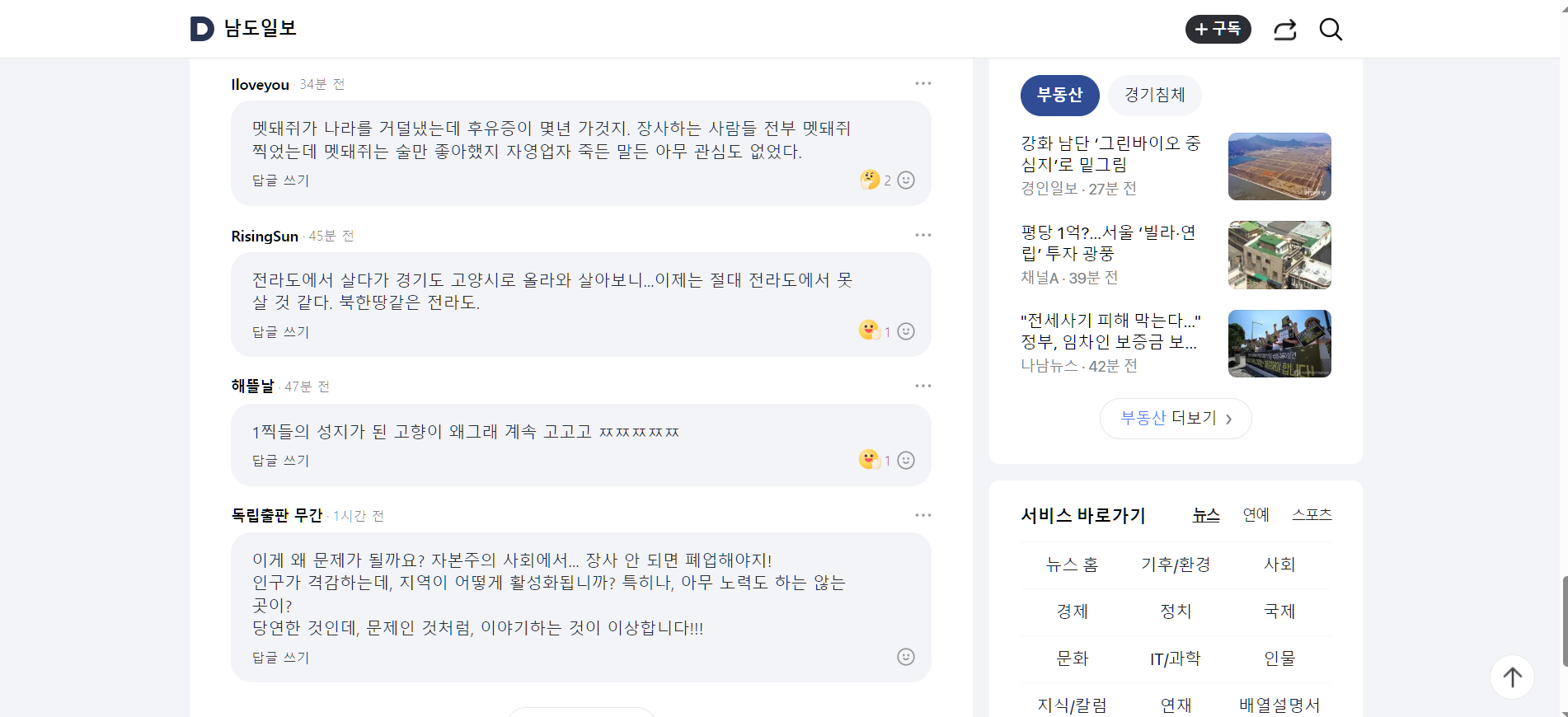Image resolution: width=1568 pixels, height=717 pixels.
Task: Expand more comment options for Iloveyou
Action: (923, 83)
